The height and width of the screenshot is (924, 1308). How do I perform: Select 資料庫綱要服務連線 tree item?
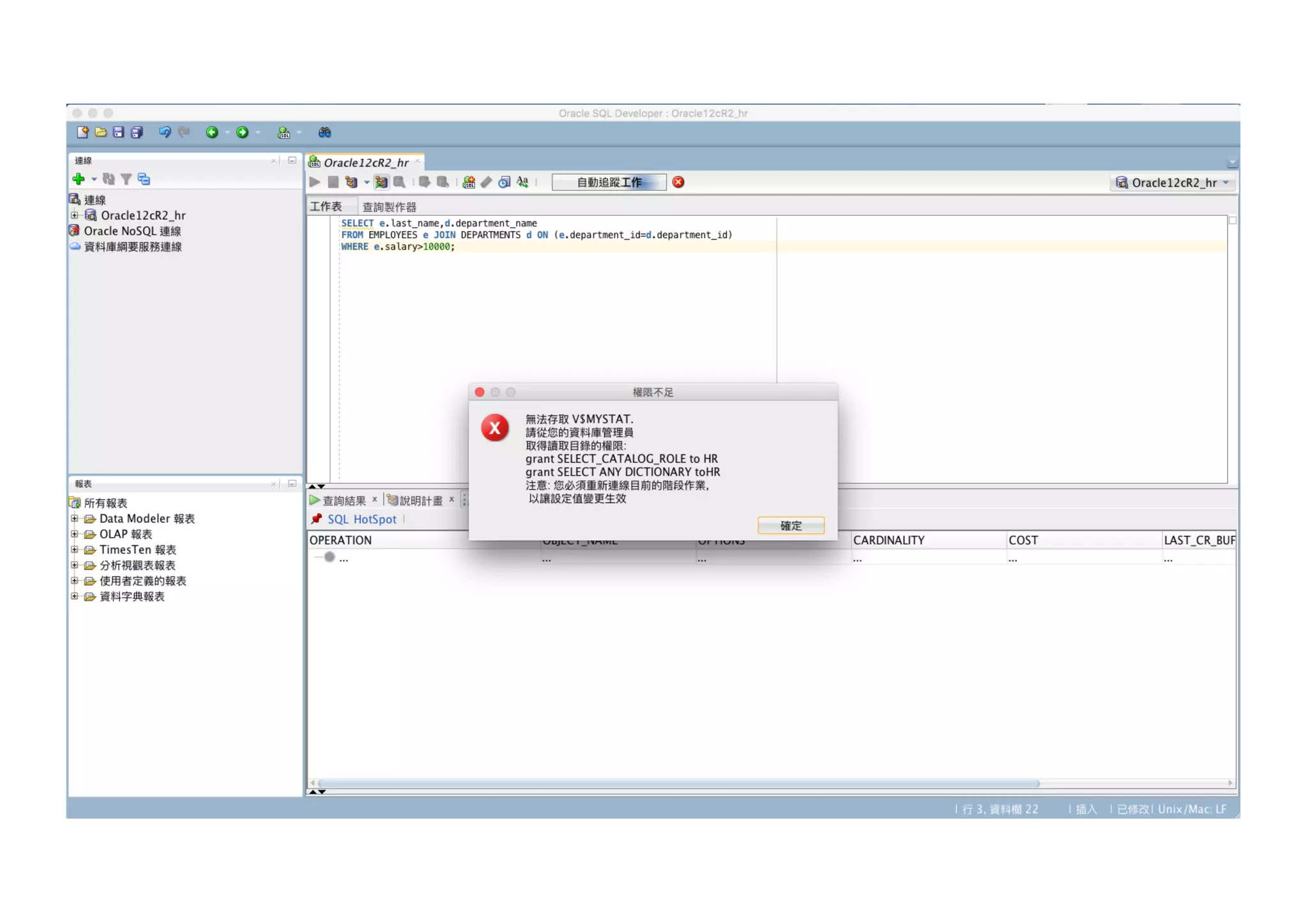coord(132,246)
